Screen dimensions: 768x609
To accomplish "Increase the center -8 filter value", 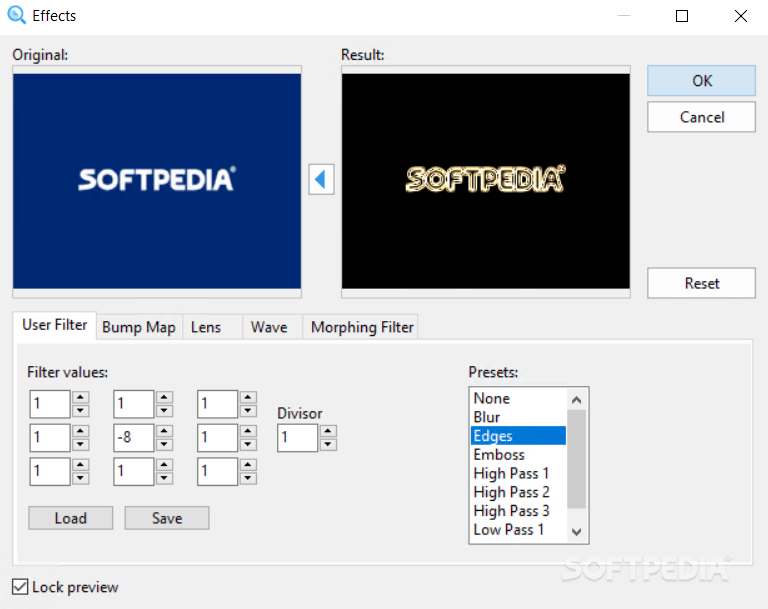I will (x=164, y=431).
